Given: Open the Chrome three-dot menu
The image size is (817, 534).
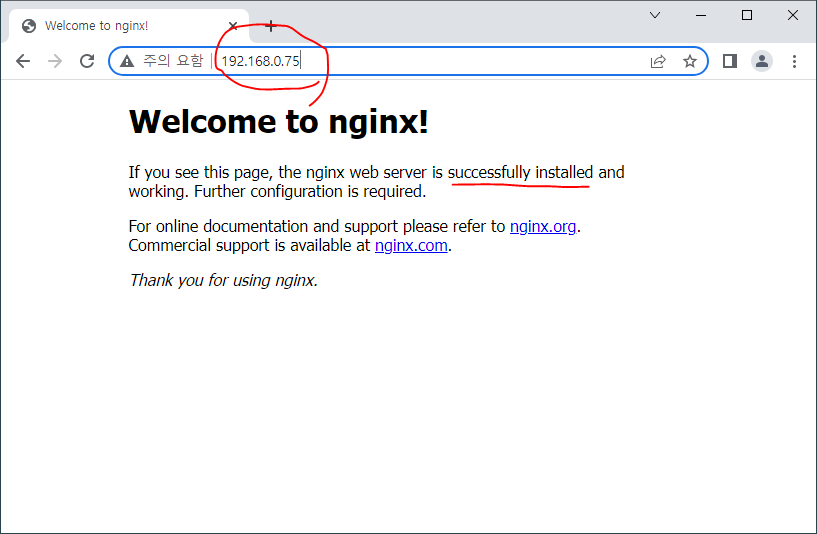Looking at the screenshot, I should pyautogui.click(x=794, y=61).
